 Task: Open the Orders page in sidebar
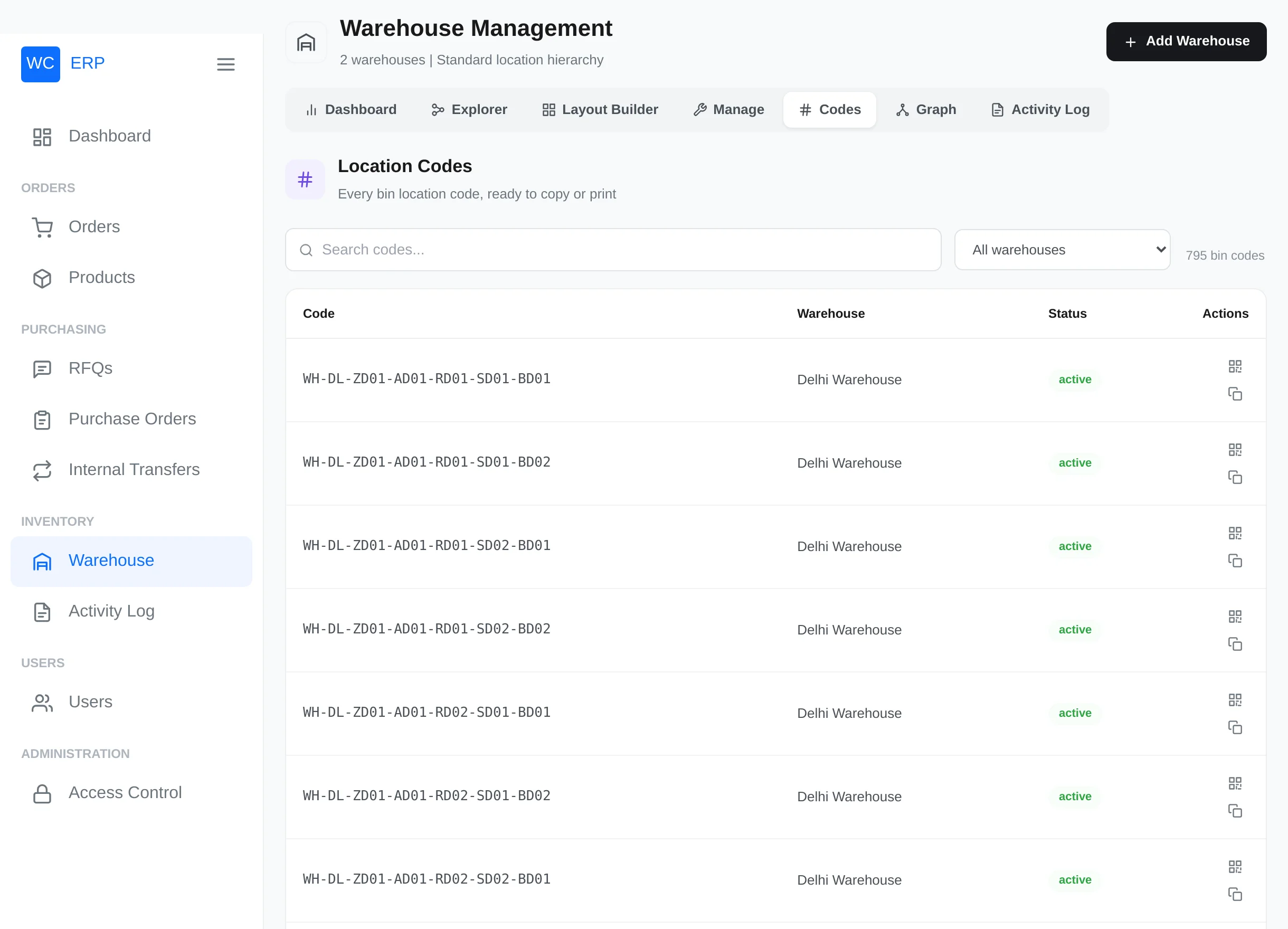[x=131, y=227]
